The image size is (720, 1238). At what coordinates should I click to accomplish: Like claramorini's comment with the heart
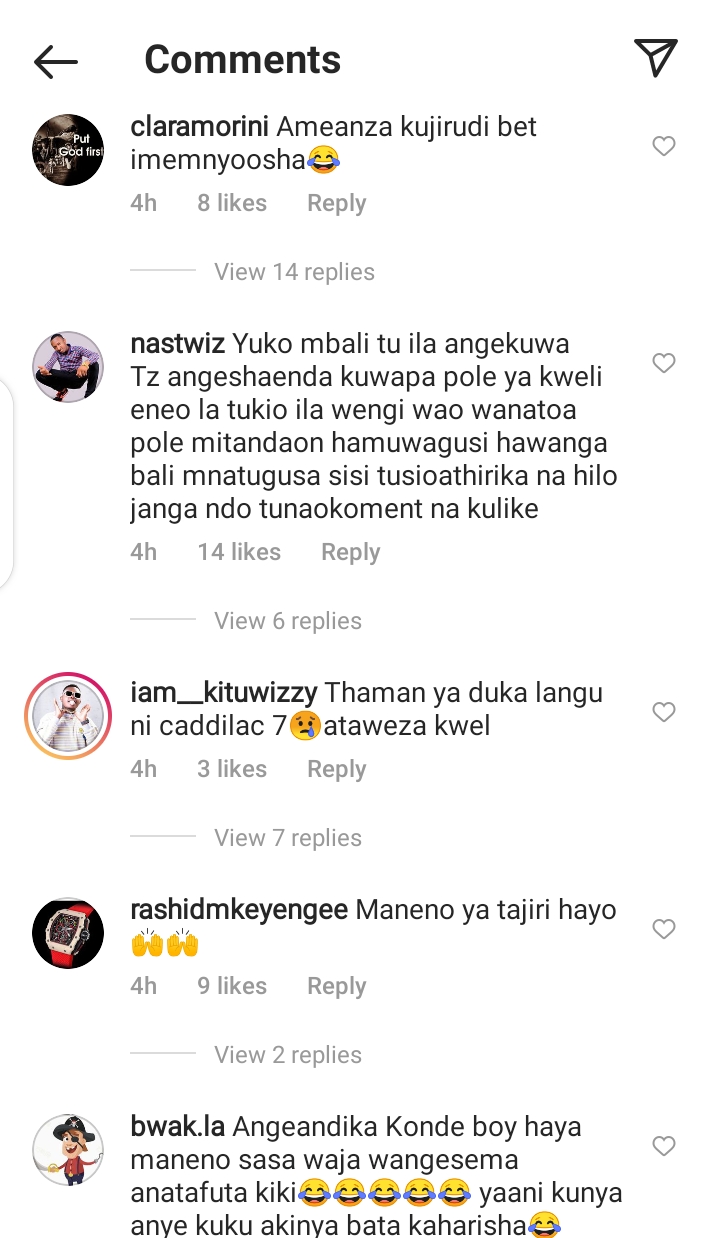(x=664, y=147)
